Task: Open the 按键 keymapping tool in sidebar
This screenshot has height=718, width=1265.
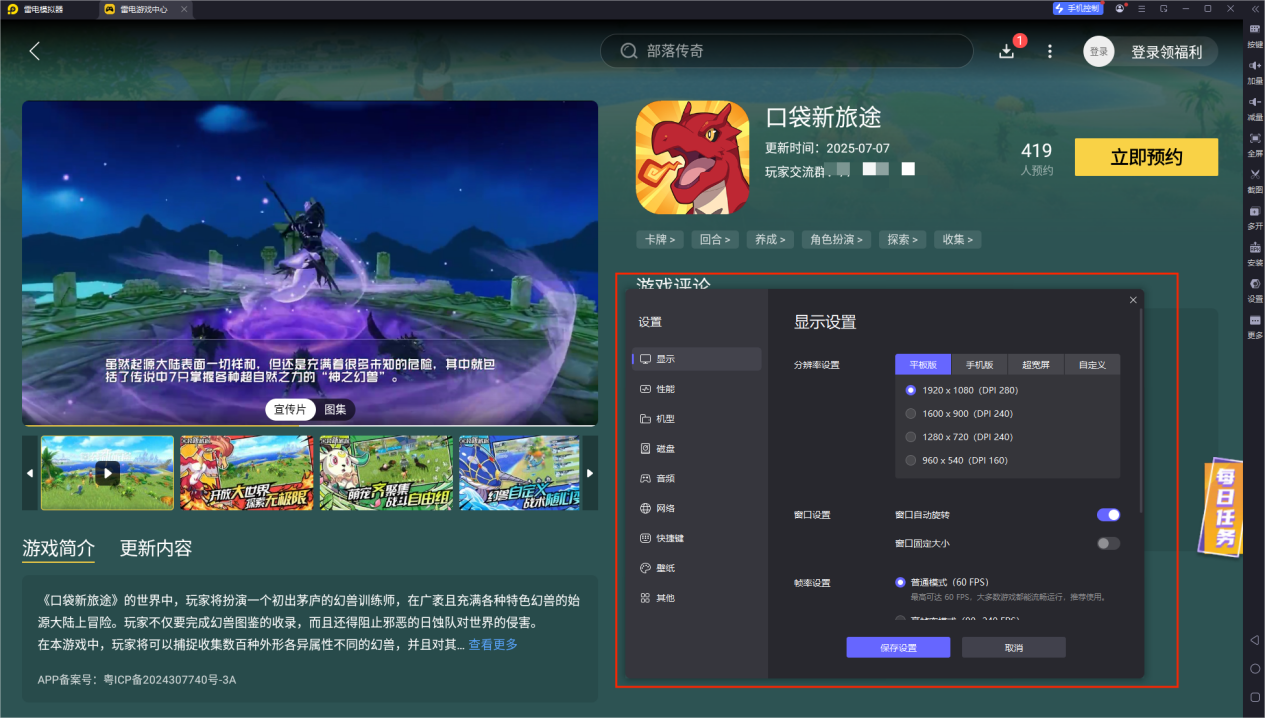Action: click(x=1254, y=35)
